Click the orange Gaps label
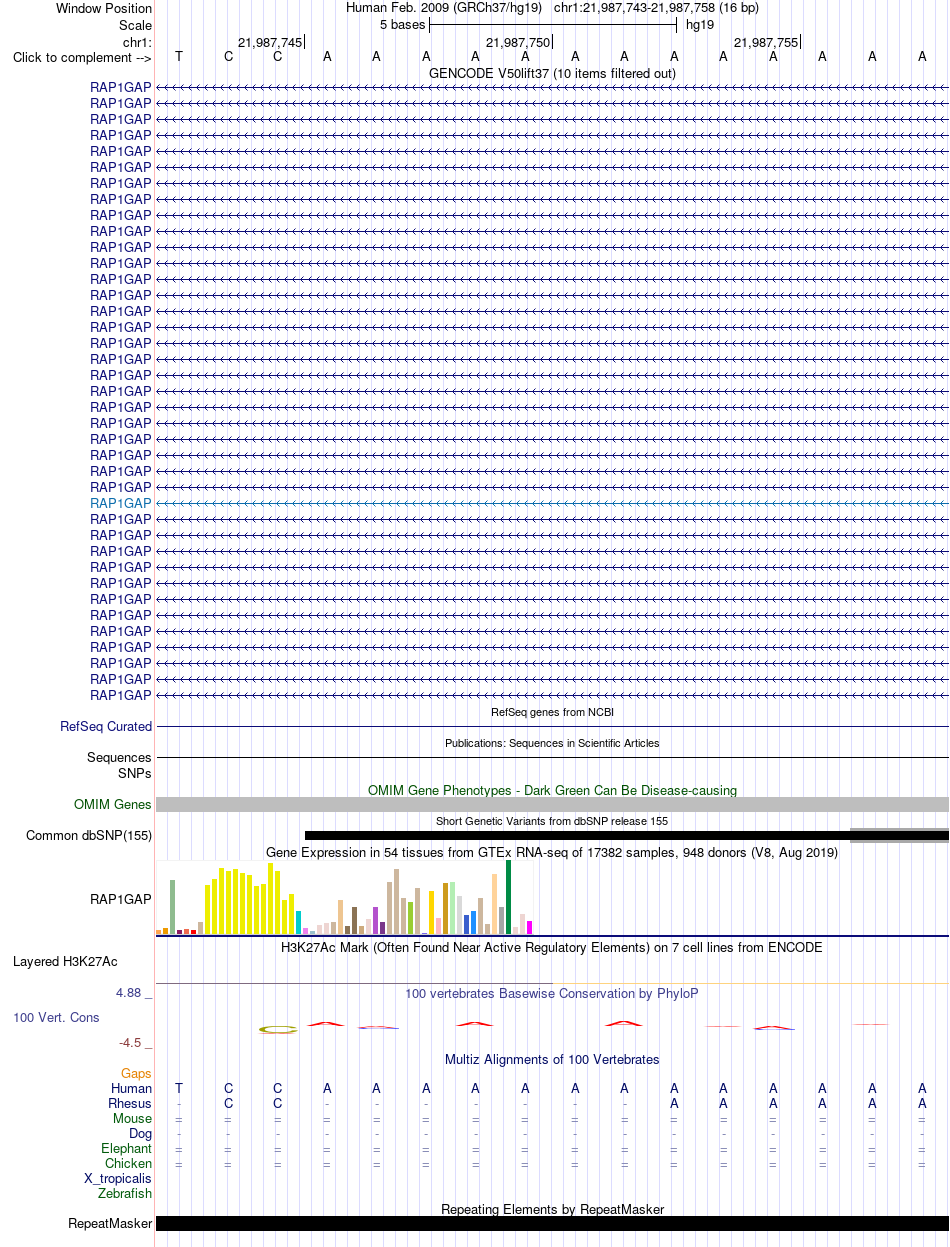The width and height of the screenshot is (950, 1247). [137, 1073]
